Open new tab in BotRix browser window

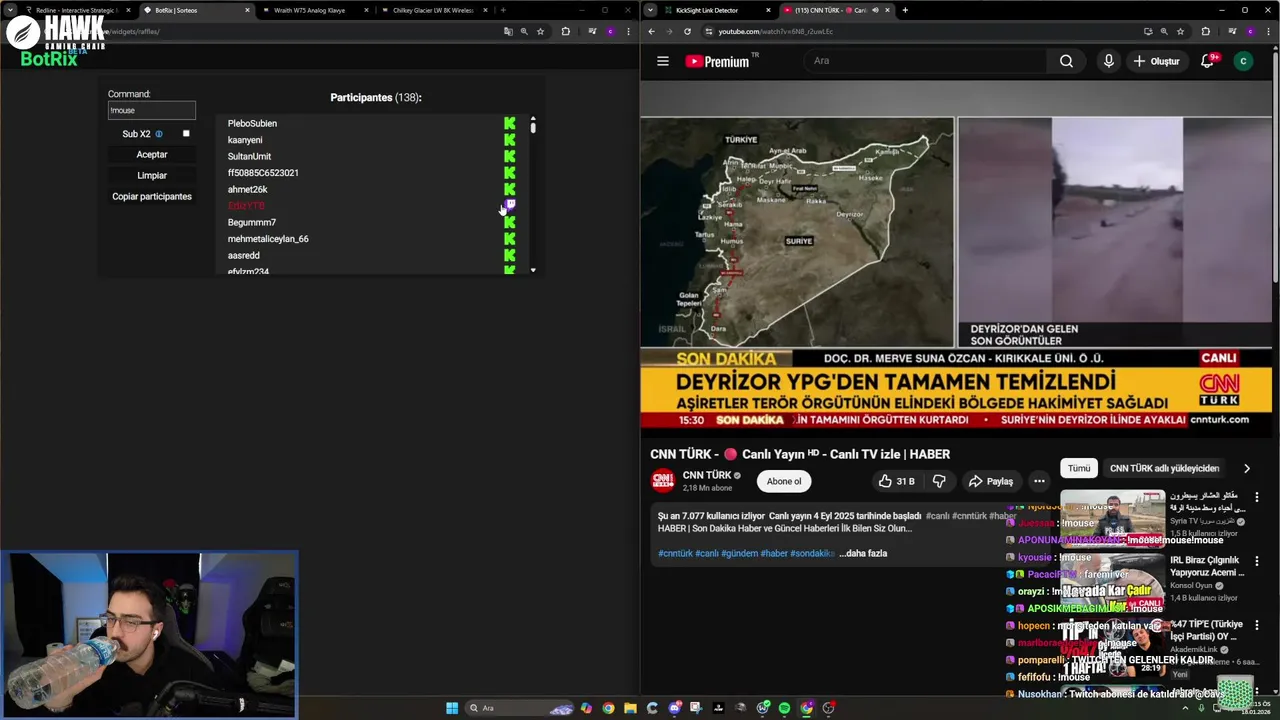[503, 10]
